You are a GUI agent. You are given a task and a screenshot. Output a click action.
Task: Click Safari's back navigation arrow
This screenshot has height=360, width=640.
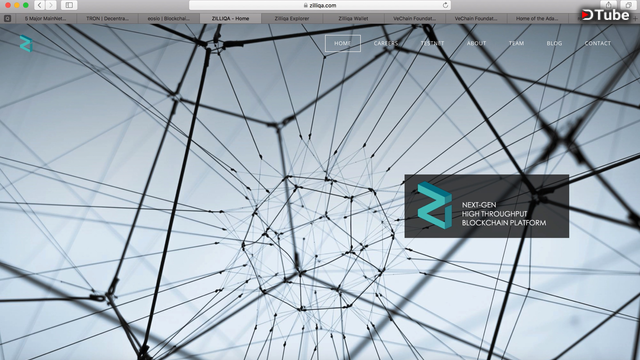[40, 5]
